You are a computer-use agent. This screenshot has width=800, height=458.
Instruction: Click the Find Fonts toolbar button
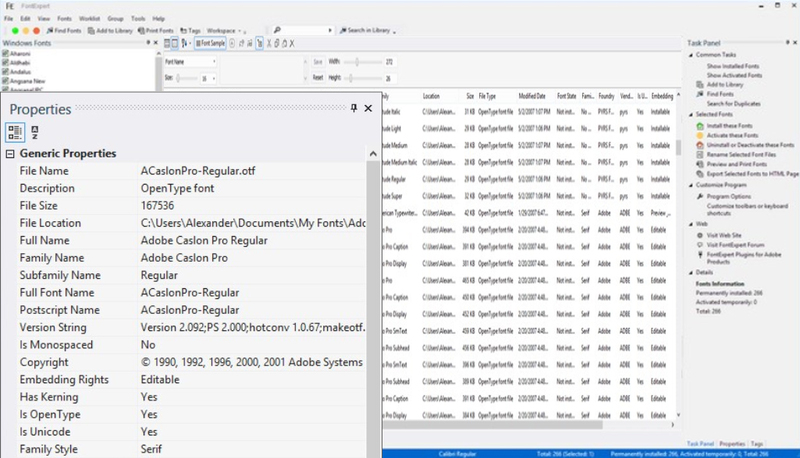(62, 31)
